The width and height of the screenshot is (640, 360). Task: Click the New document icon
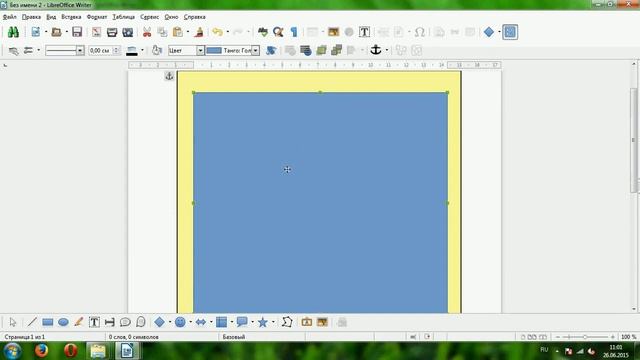(36, 32)
